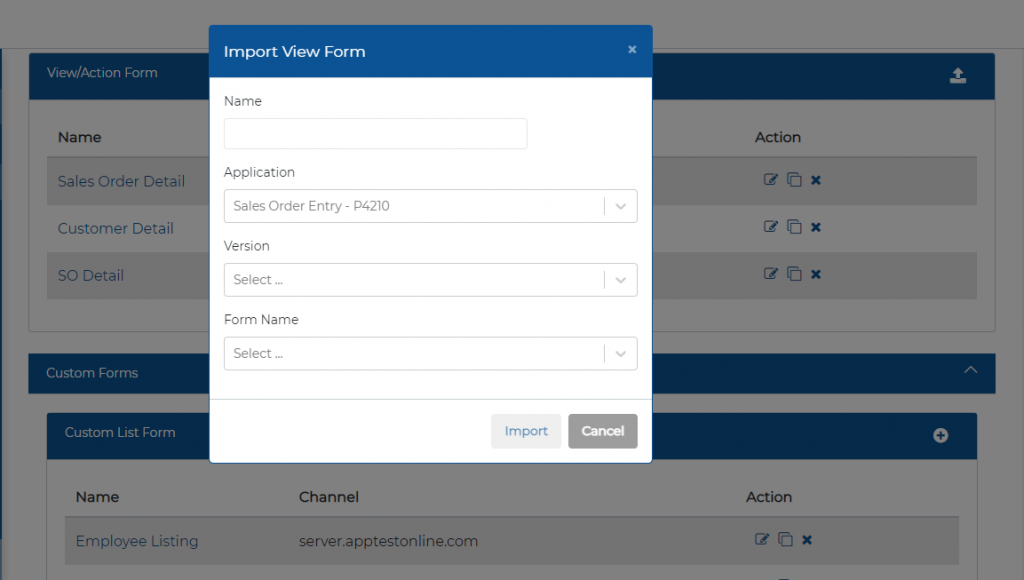This screenshot has height=580, width=1024.
Task: Cancel the Import View Form dialog
Action: 602,431
